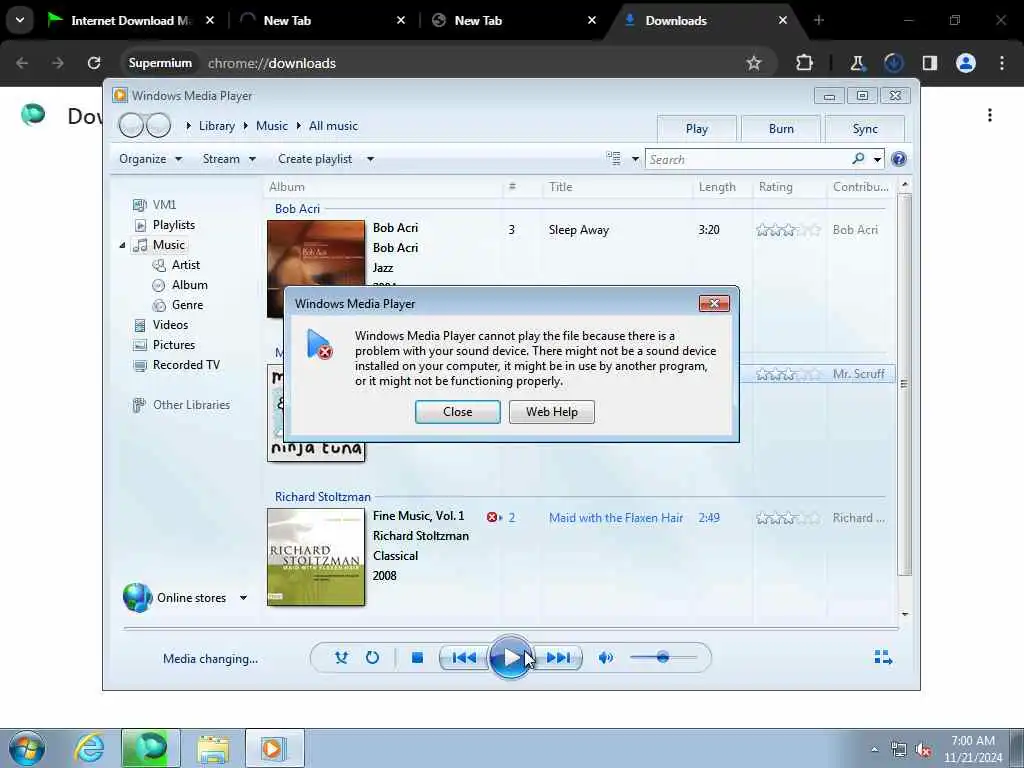Image resolution: width=1024 pixels, height=768 pixels.
Task: Click the Supermium browser taskbar icon
Action: click(151, 748)
